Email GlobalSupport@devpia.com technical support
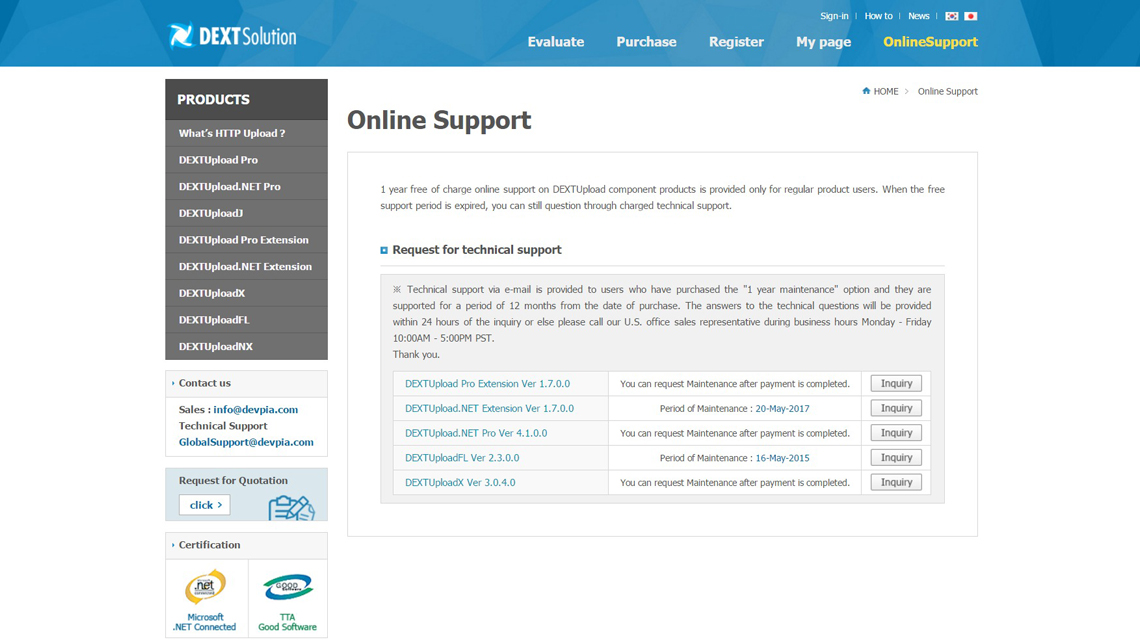1140x642 pixels. tap(246, 442)
